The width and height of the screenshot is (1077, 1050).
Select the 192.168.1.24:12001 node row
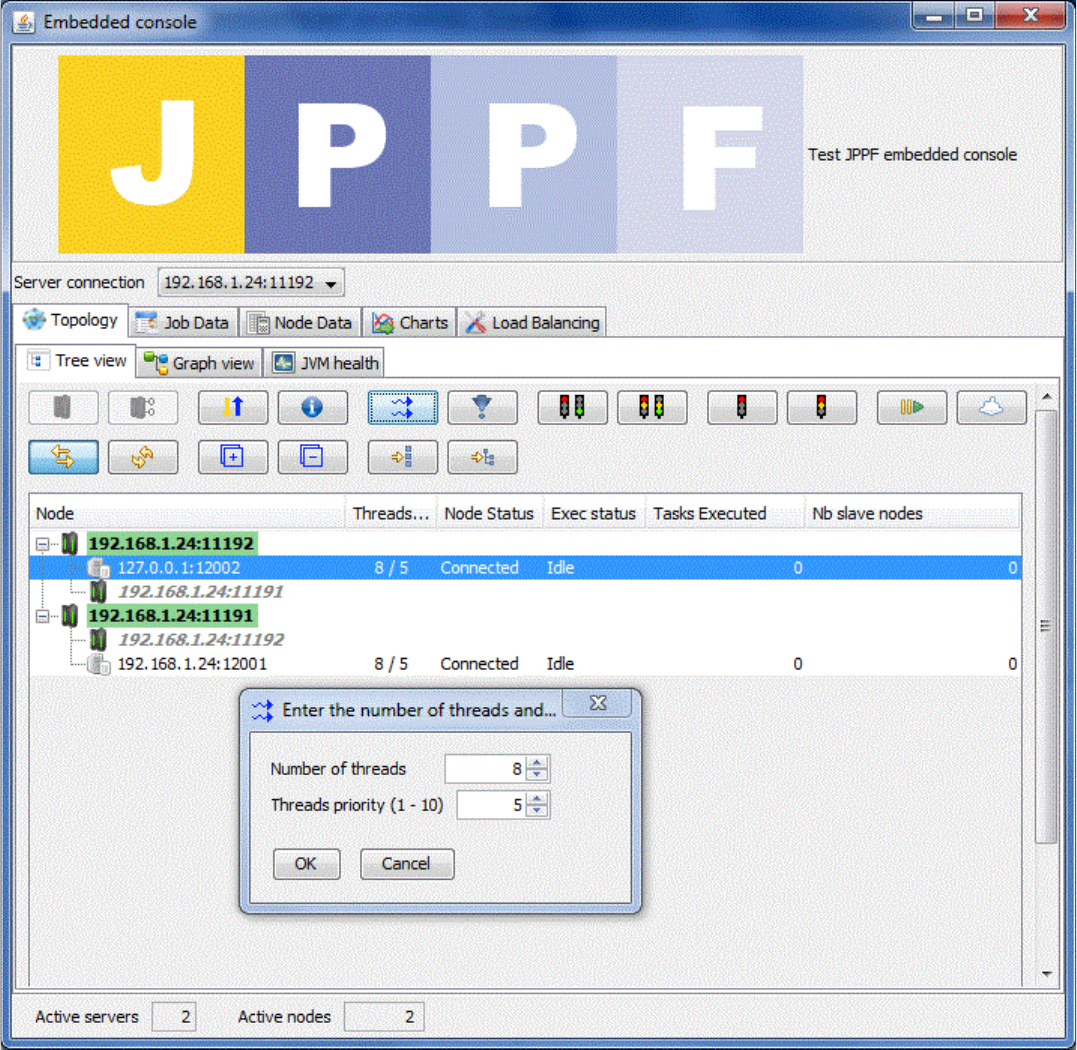525,664
